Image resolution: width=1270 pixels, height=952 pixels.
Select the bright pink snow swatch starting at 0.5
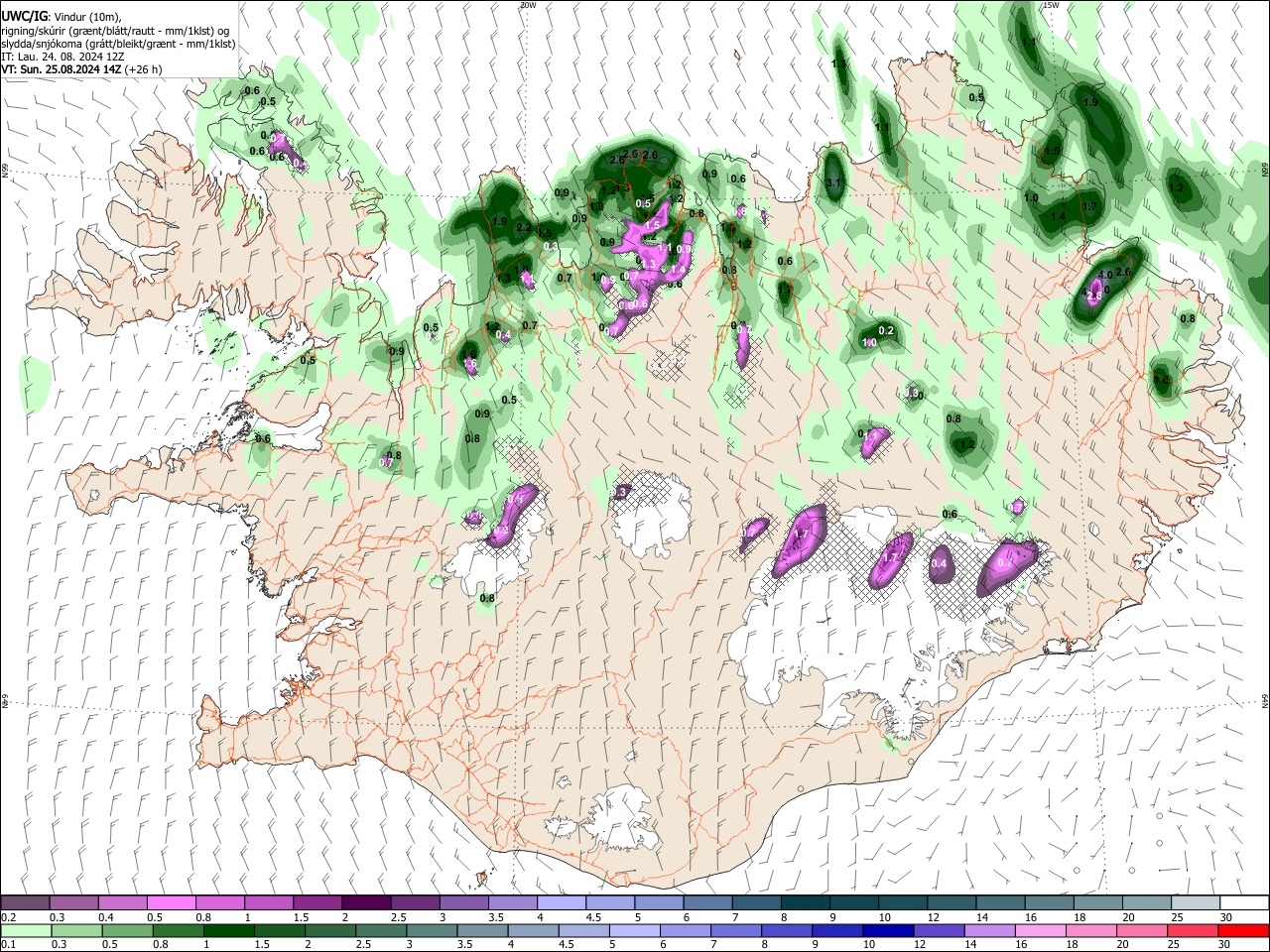point(171,902)
